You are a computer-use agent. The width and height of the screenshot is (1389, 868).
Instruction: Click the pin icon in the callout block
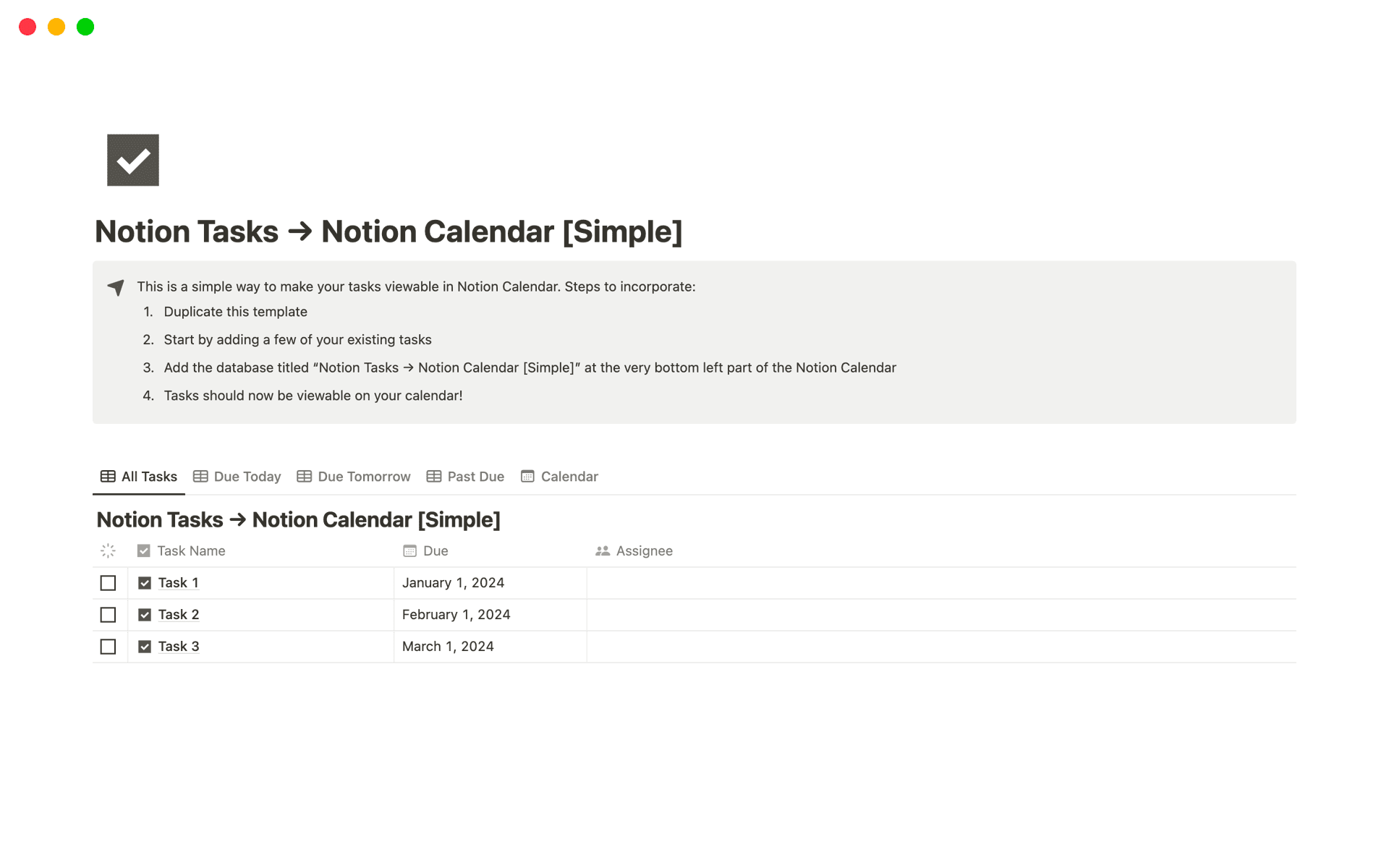pyautogui.click(x=116, y=287)
